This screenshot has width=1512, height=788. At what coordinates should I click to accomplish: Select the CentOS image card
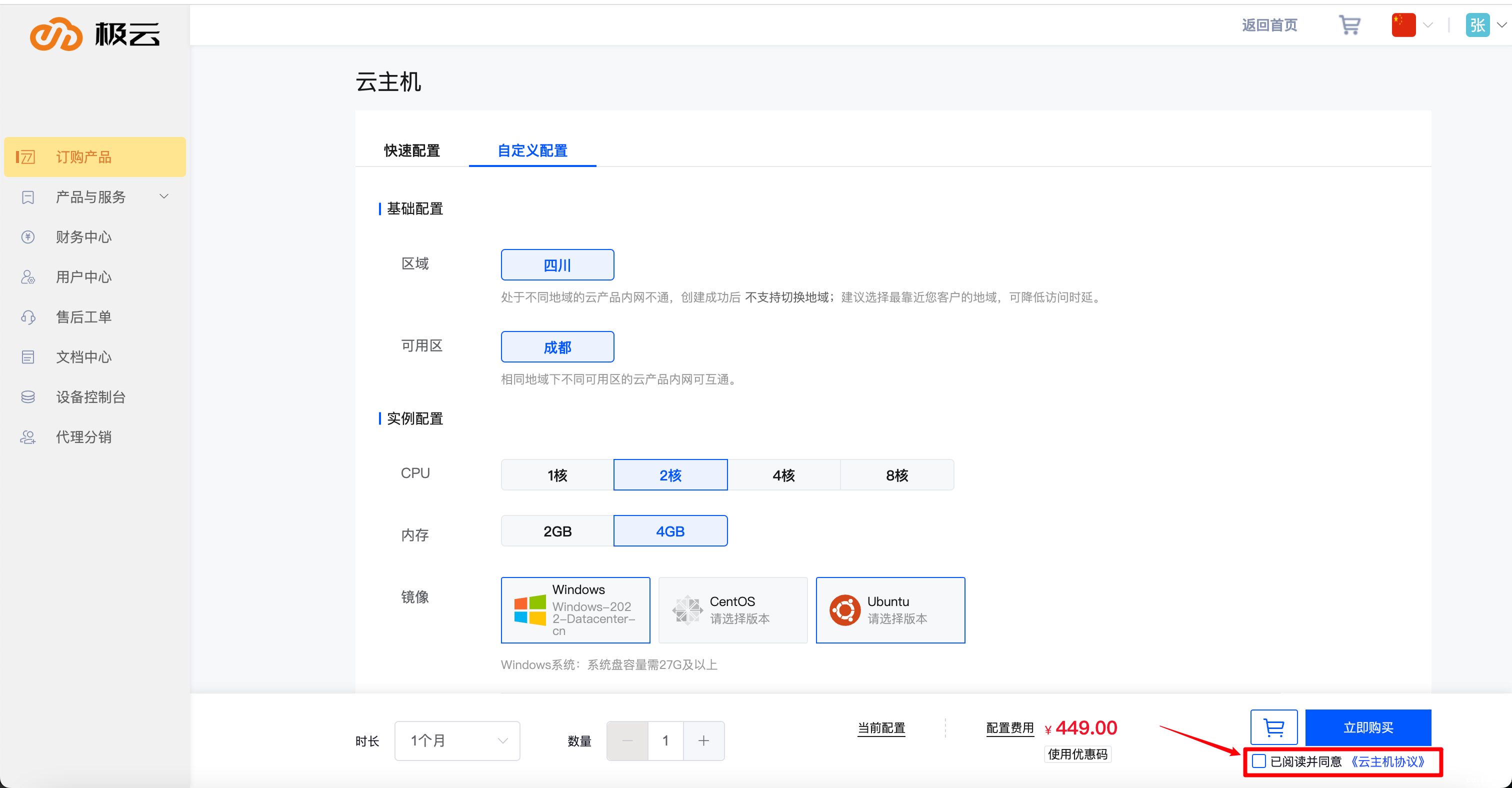[x=732, y=610]
